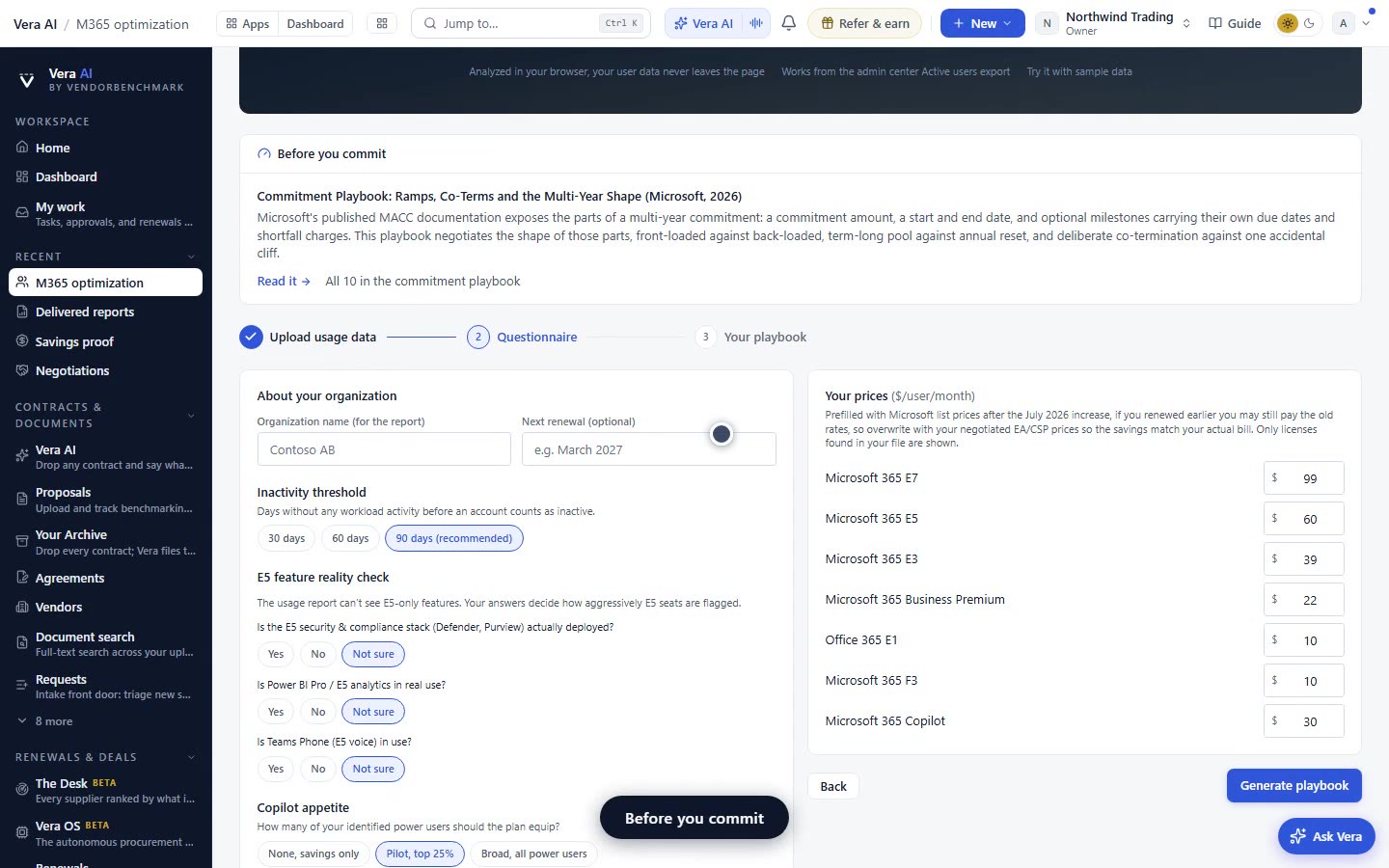Screen dimensions: 1389x868
Task: Click the Vera AI logo mark in the sidebar
Action: [27, 80]
